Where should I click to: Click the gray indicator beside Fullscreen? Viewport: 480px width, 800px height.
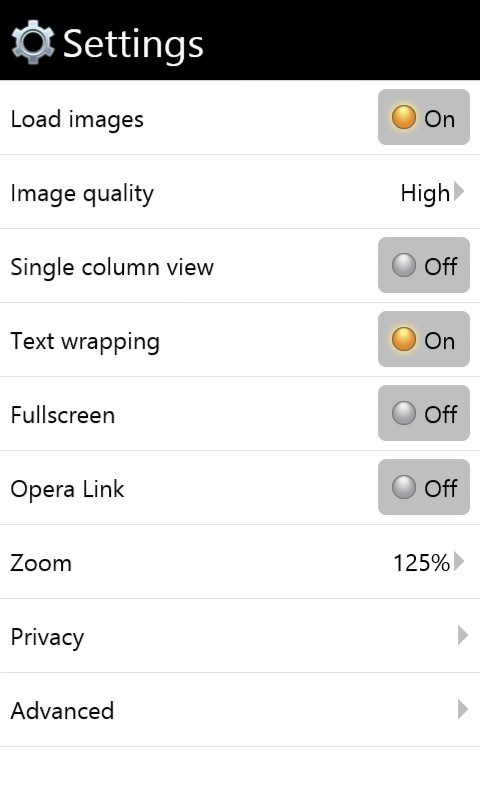point(403,413)
